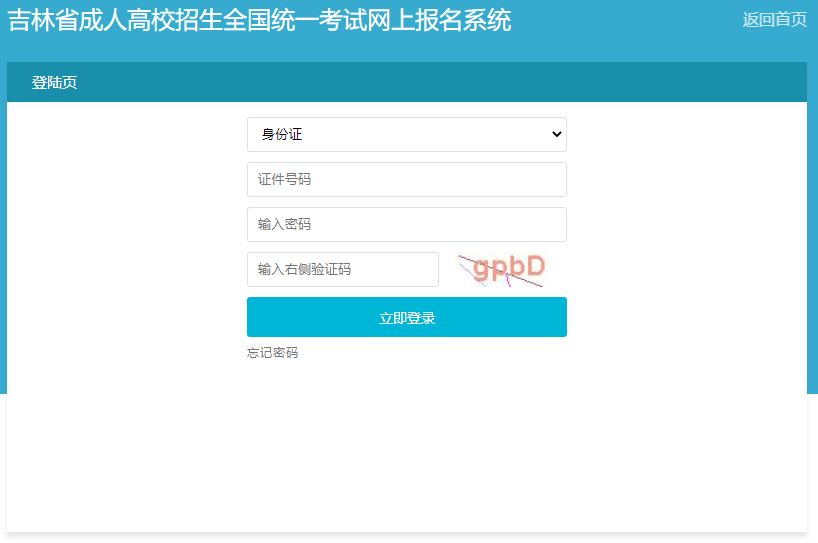Open the 身份证 ID type dropdown

(406, 134)
